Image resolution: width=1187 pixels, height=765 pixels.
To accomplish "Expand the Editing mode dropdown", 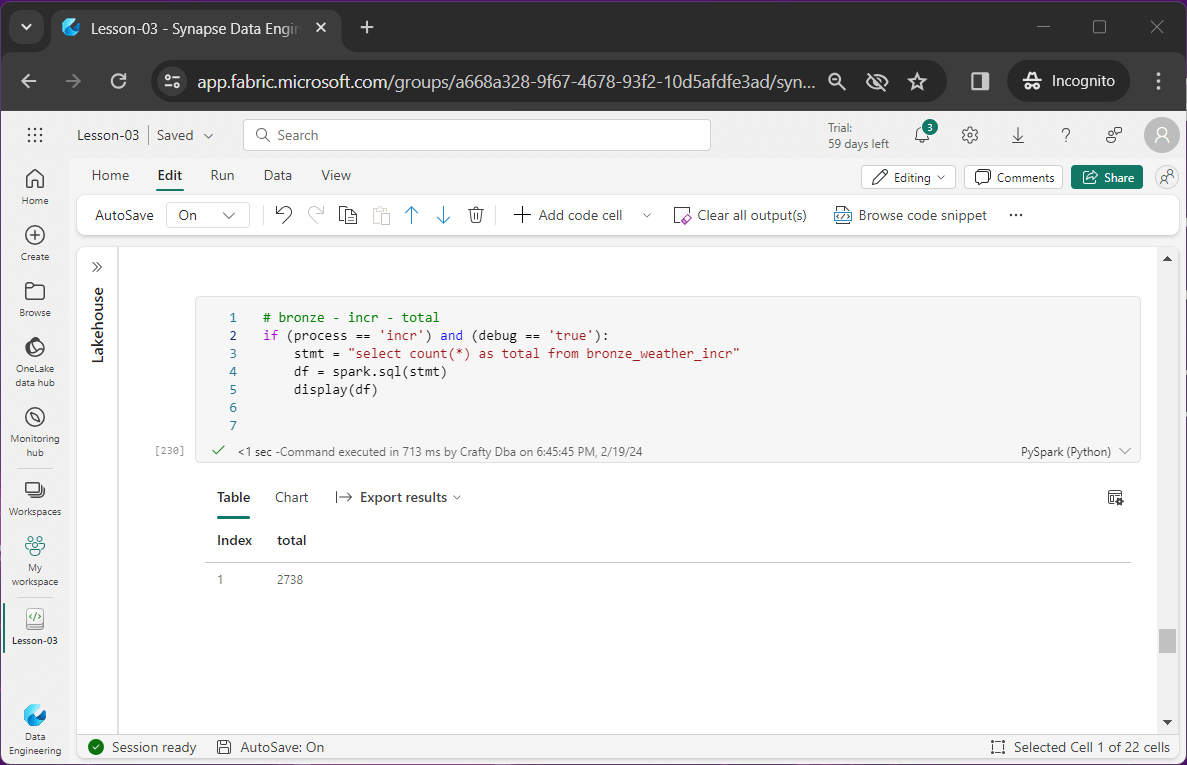I will tap(908, 177).
